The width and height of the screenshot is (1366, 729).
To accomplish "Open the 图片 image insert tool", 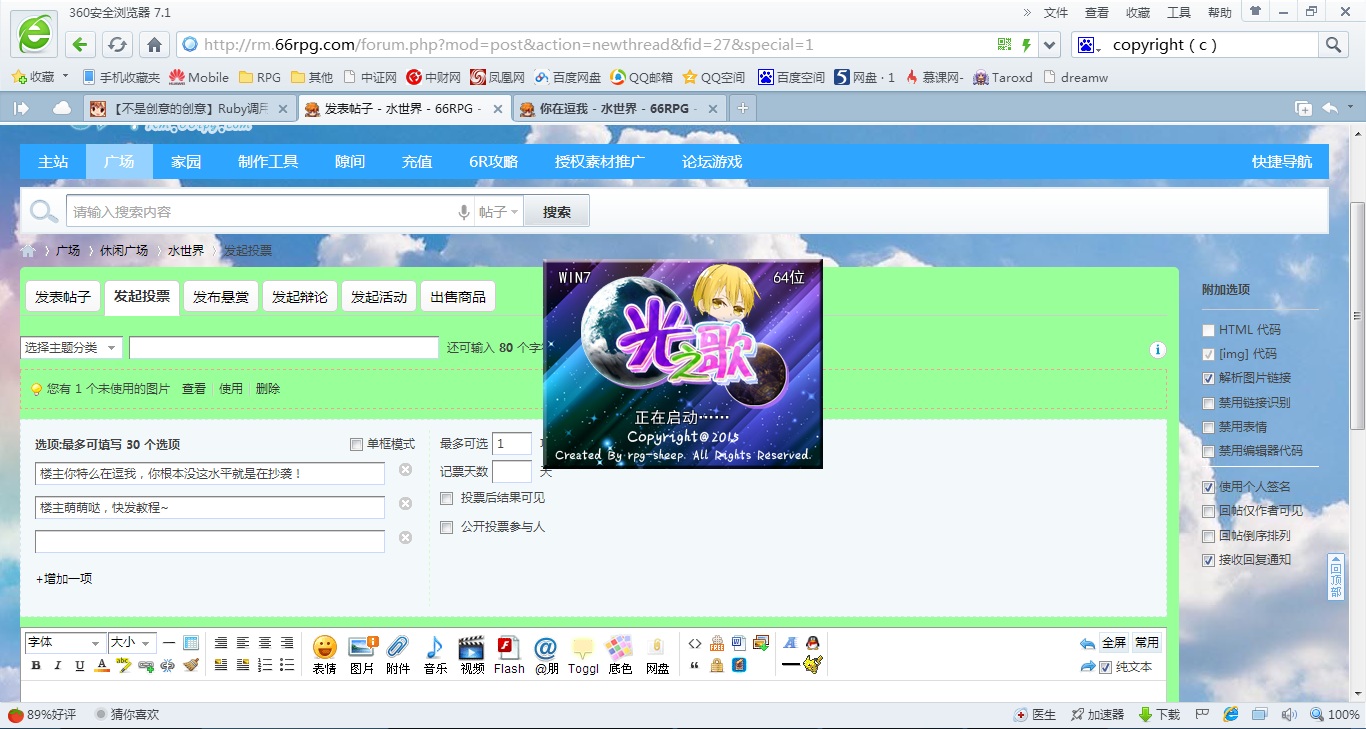I will click(361, 654).
